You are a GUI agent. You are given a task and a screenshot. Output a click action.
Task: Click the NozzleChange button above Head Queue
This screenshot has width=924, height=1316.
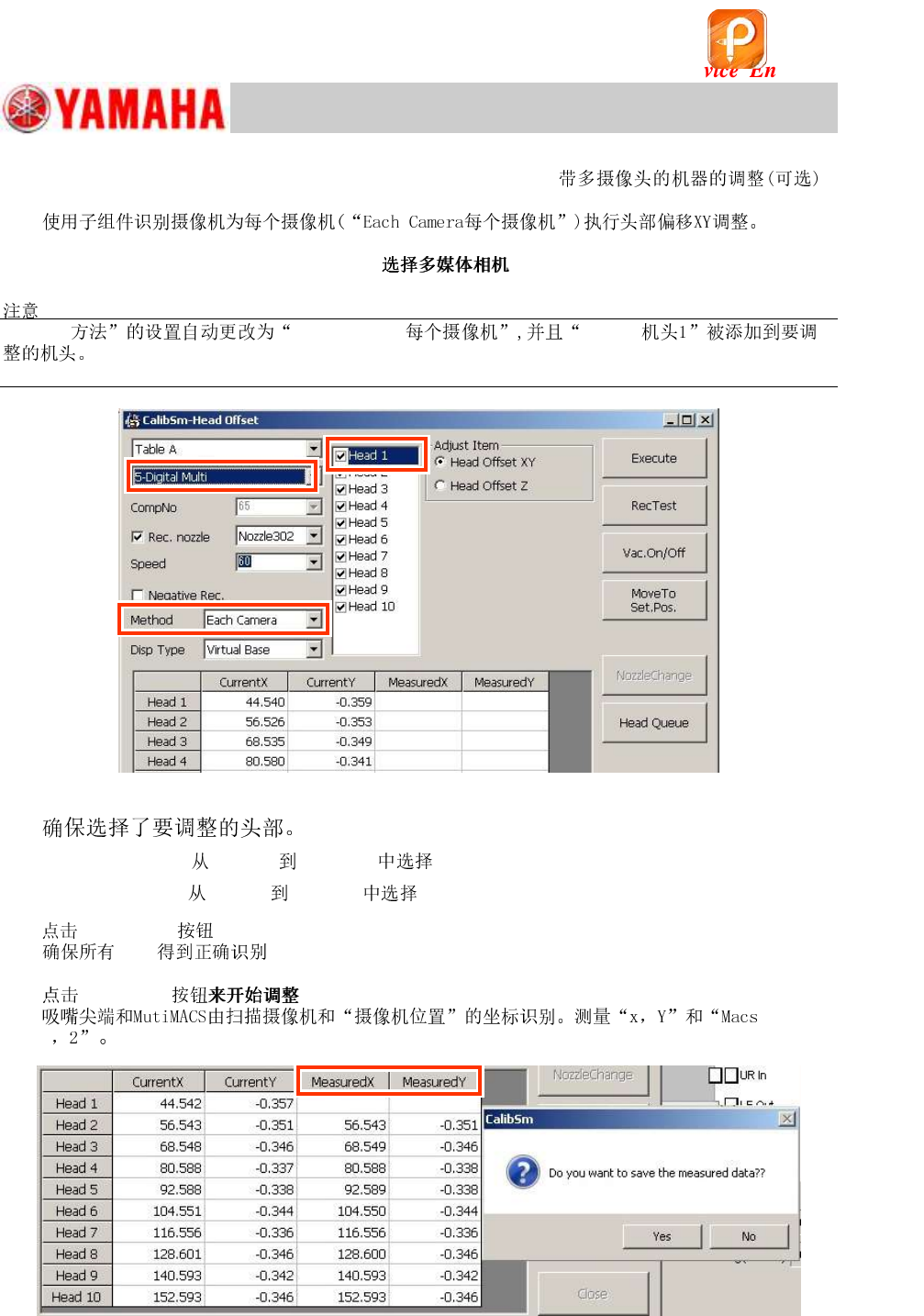(x=654, y=675)
